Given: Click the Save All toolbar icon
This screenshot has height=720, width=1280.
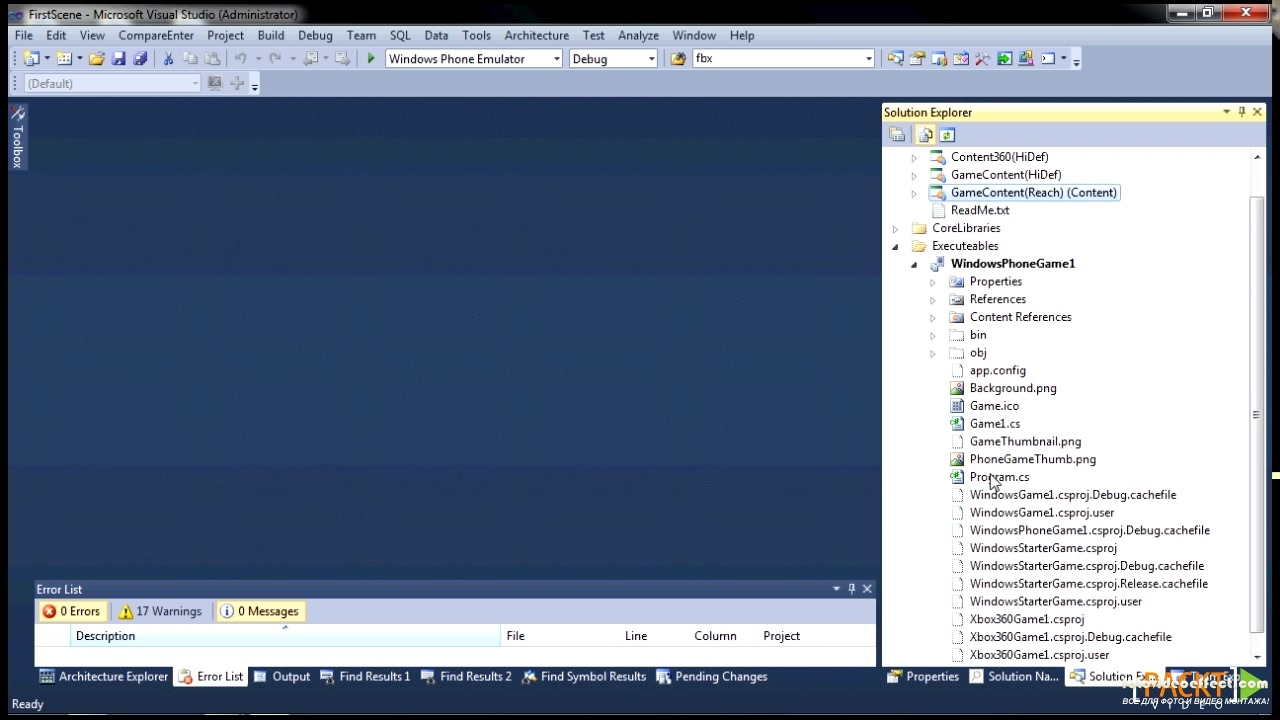Looking at the screenshot, I should click(141, 59).
